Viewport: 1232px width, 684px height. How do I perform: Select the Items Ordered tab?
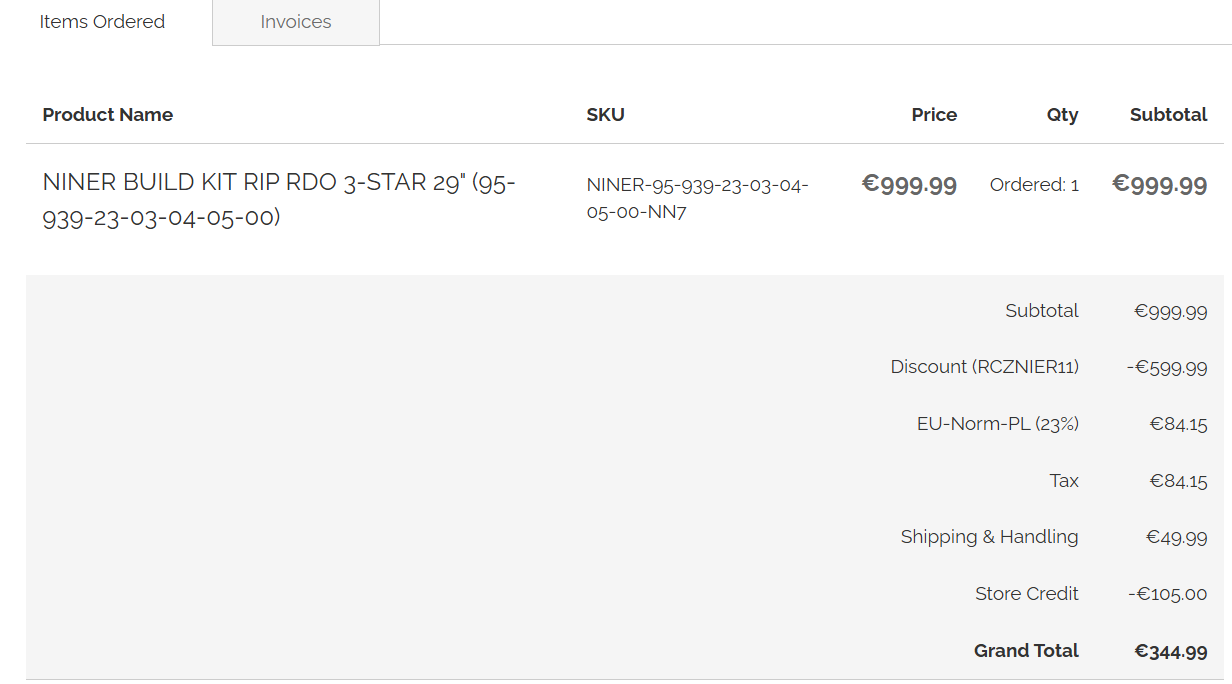[102, 22]
